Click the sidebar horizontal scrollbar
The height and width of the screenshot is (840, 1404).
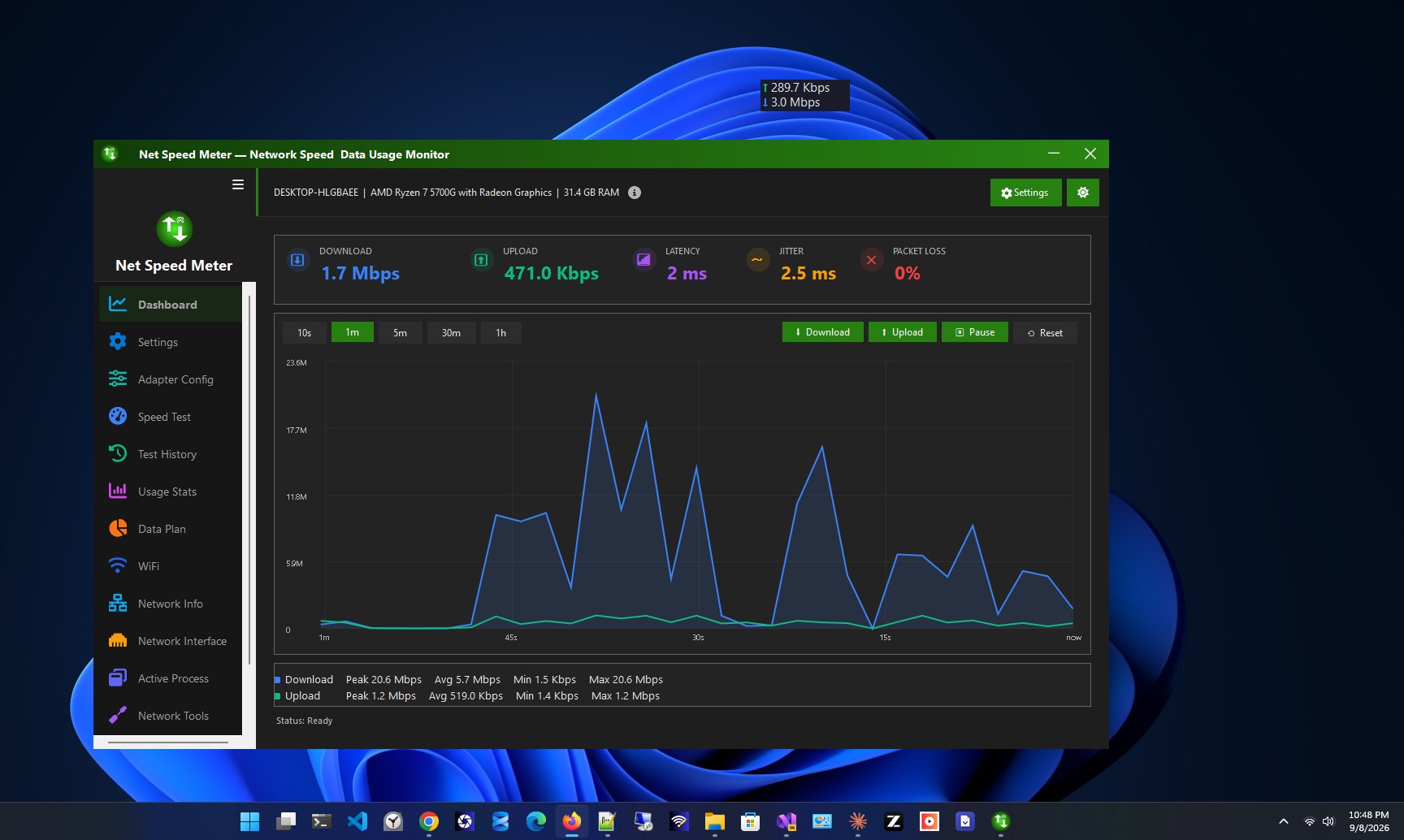(x=168, y=743)
